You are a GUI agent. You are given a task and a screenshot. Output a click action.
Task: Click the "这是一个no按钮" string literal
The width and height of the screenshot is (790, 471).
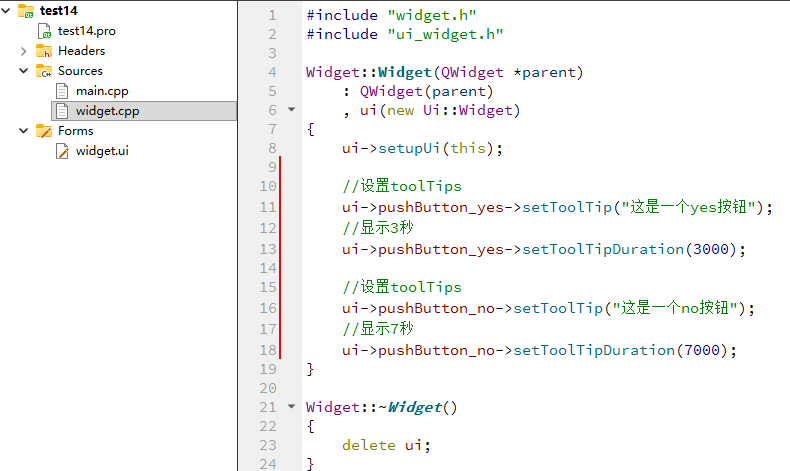click(675, 308)
